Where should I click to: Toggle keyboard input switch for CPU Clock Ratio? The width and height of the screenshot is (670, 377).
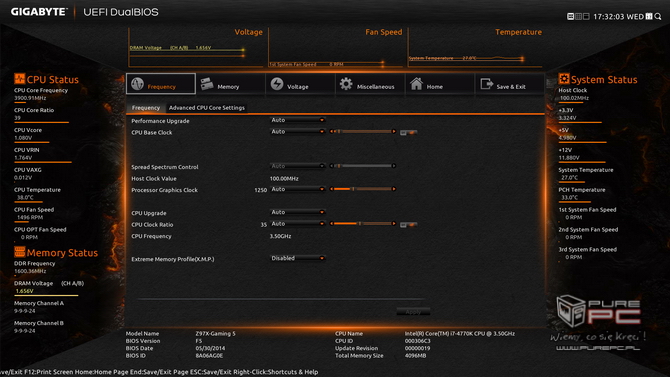click(408, 224)
